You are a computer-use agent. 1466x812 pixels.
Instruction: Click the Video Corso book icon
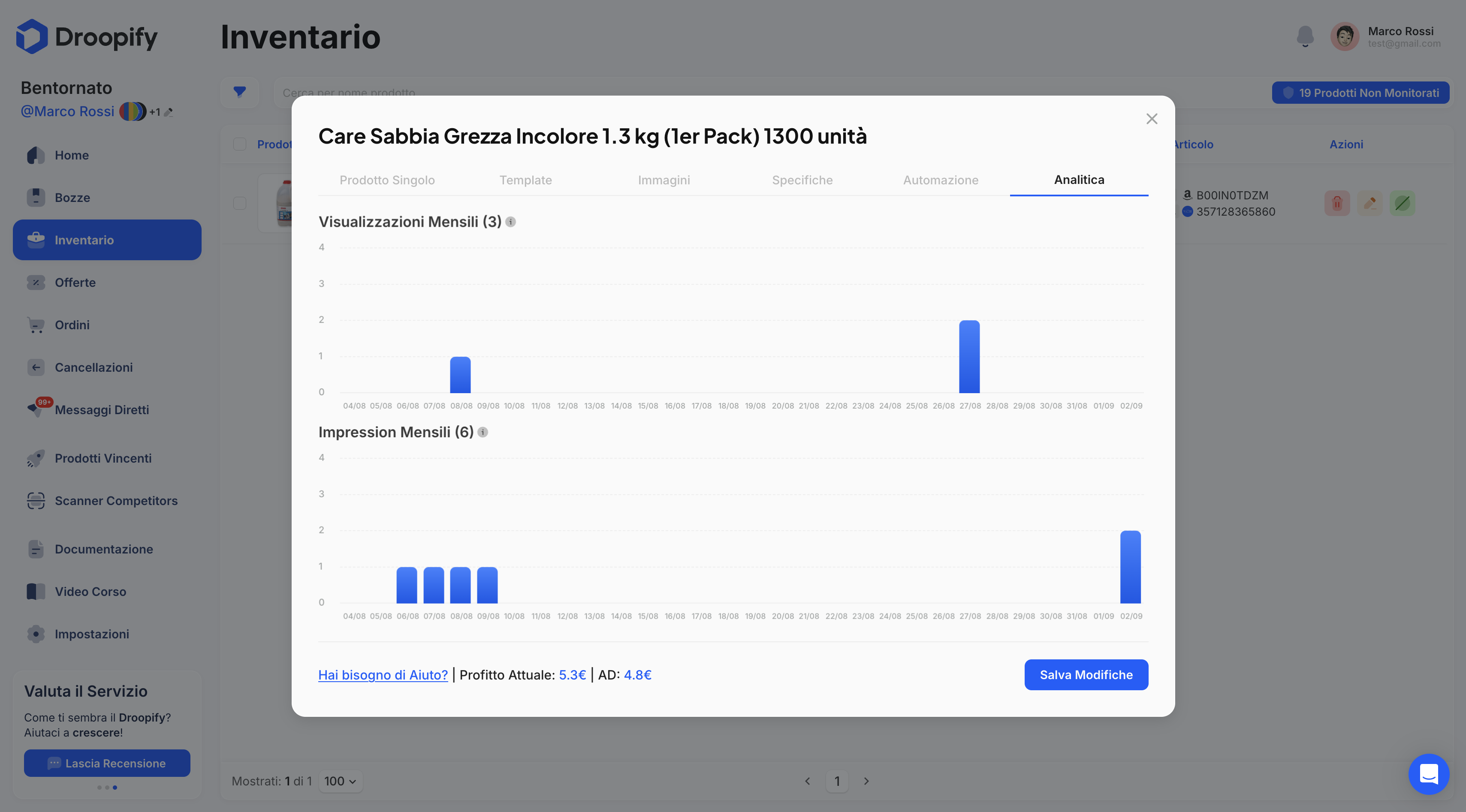36,592
